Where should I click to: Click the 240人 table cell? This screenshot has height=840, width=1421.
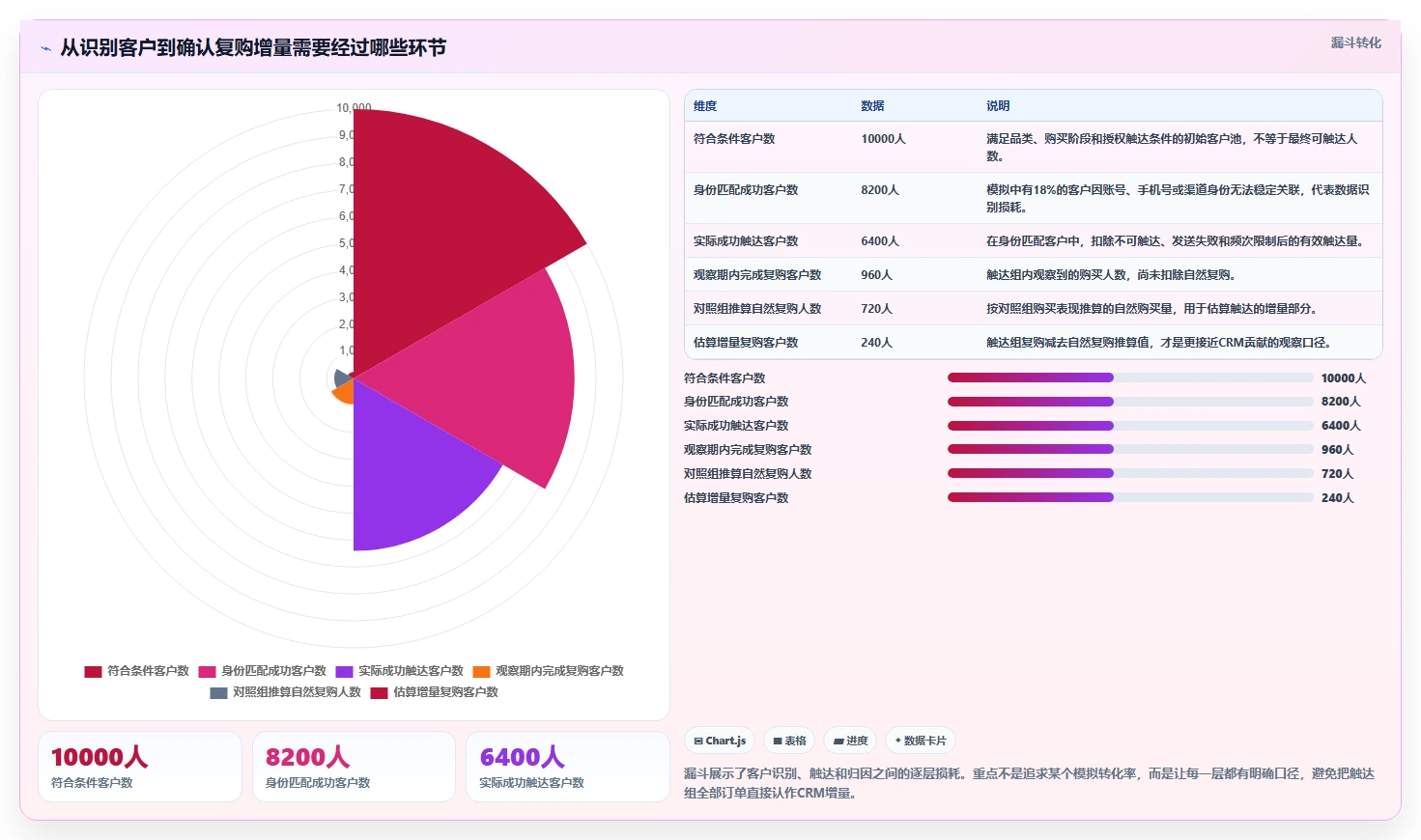876,343
